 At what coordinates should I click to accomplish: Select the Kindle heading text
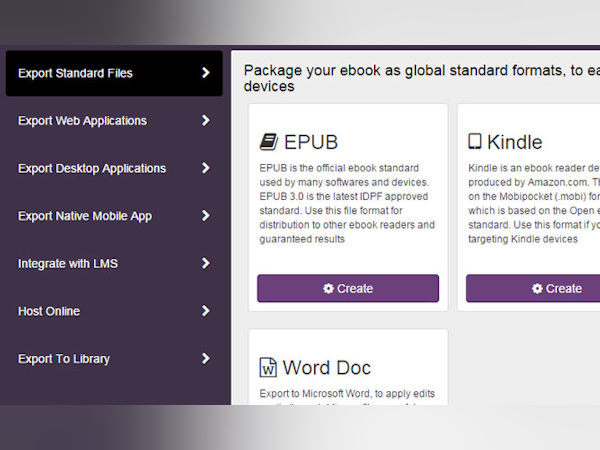click(515, 142)
